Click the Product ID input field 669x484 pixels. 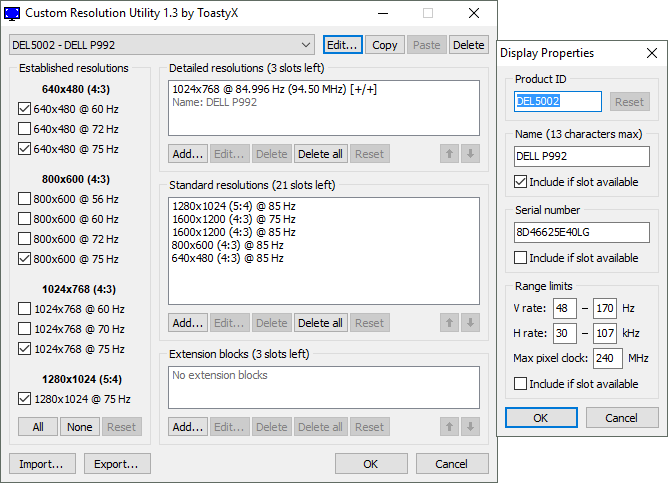556,102
